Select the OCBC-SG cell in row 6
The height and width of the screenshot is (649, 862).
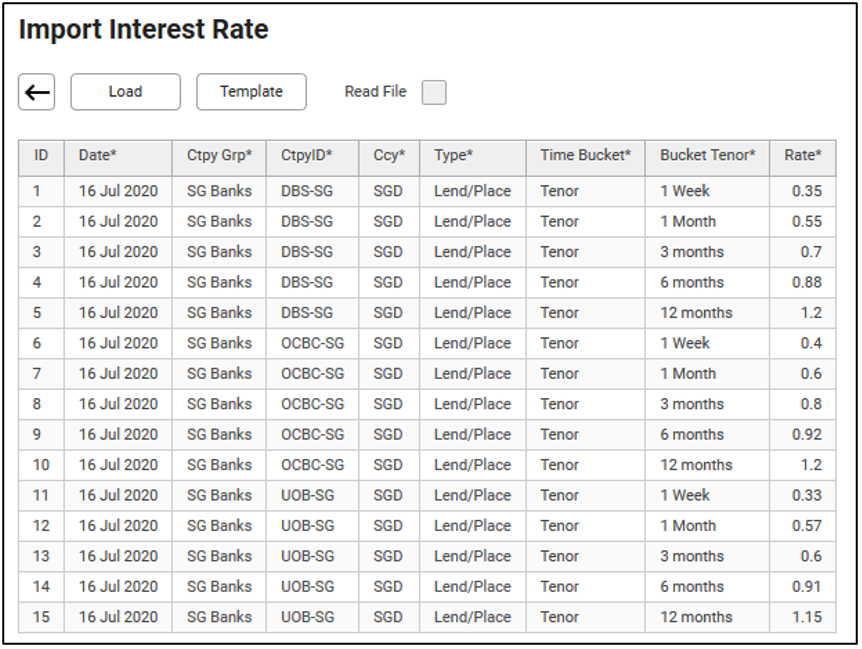(312, 343)
